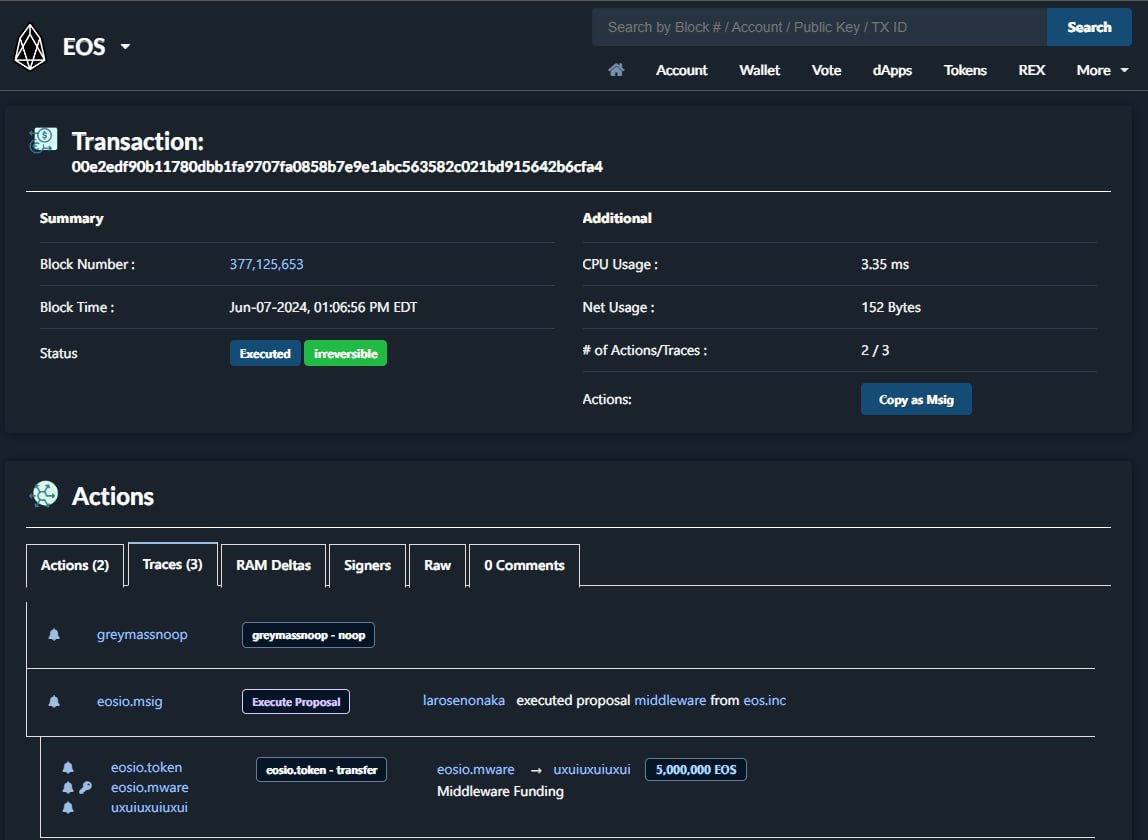Image resolution: width=1148 pixels, height=840 pixels.
Task: Open uxuiuxuiuxui recipient link in transfer
Action: (x=592, y=770)
